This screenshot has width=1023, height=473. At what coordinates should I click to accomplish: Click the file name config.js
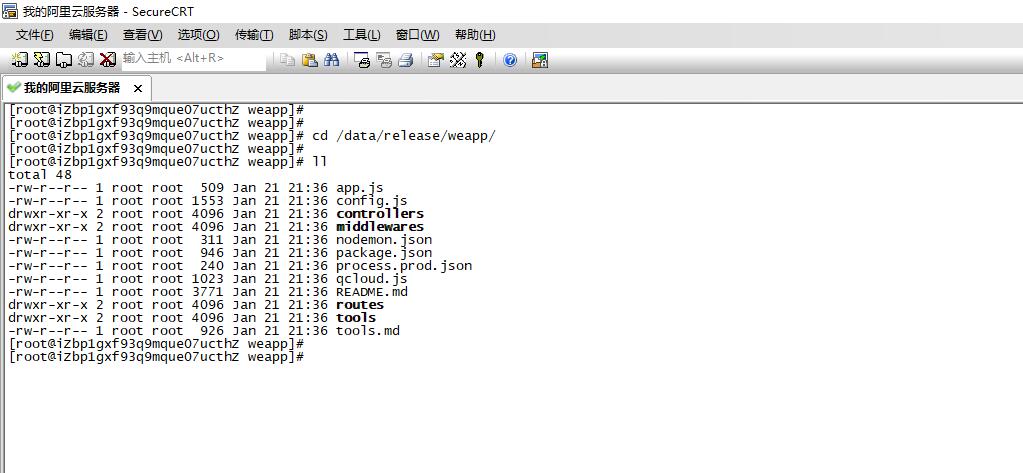371,201
